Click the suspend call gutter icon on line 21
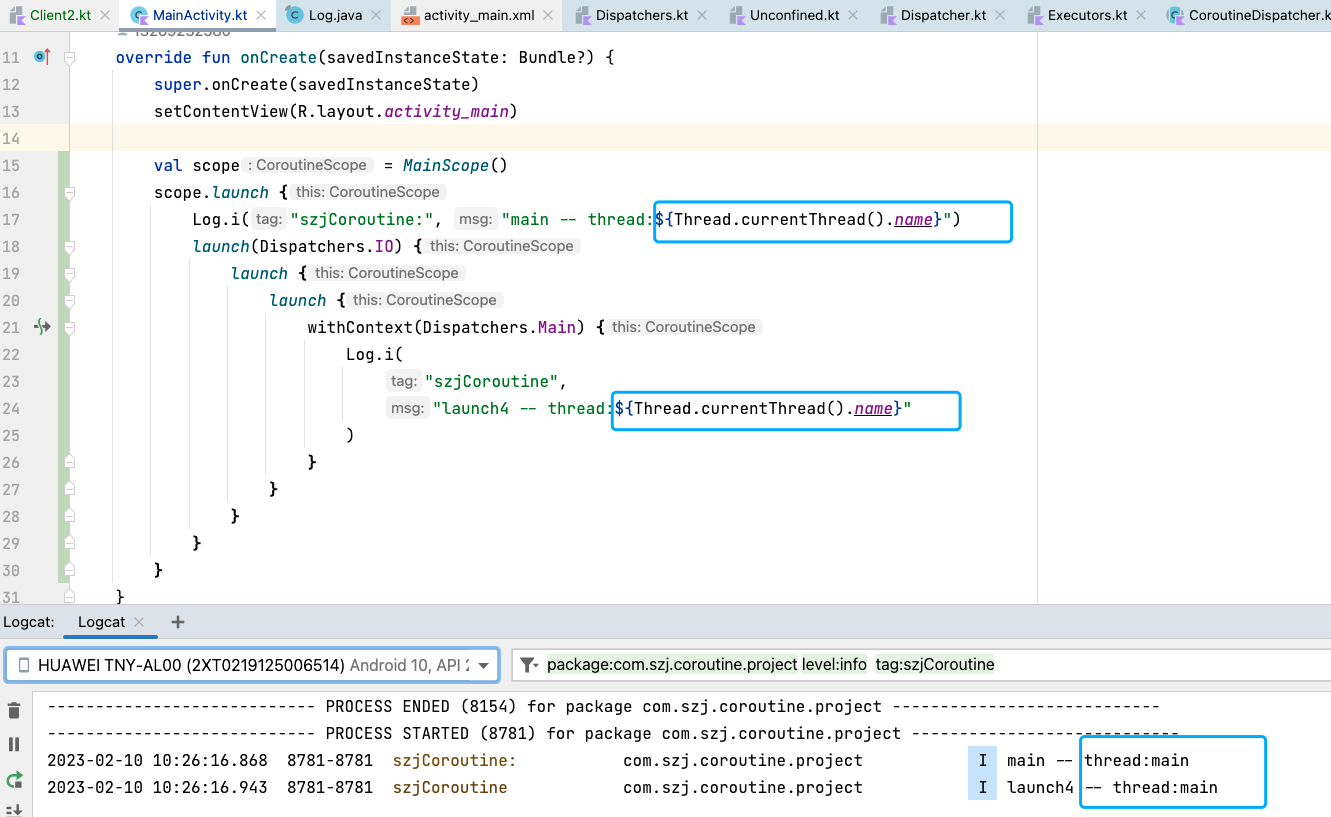The image size is (1331, 817). [x=41, y=326]
